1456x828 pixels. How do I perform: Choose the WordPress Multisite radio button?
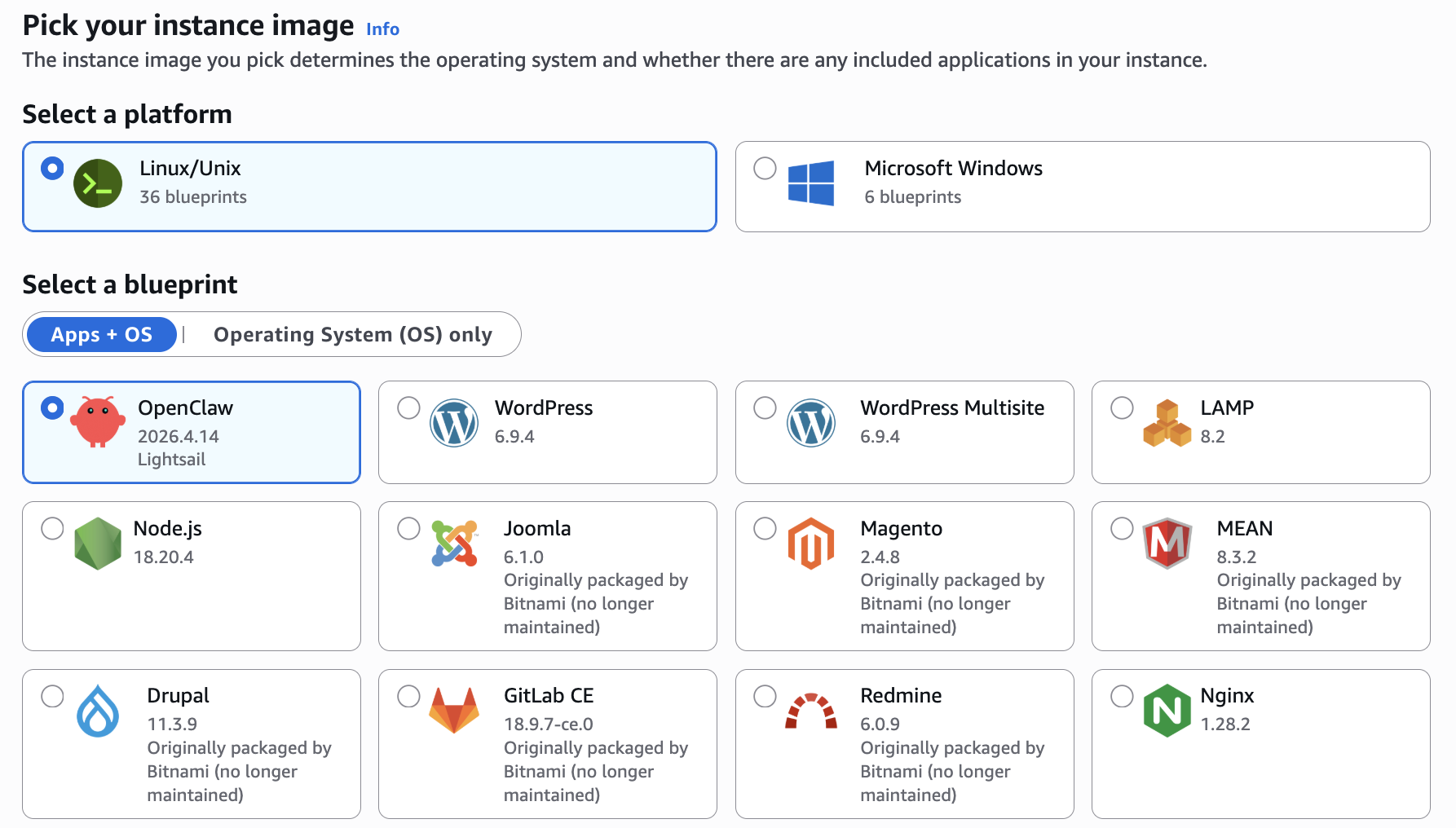pyautogui.click(x=765, y=407)
